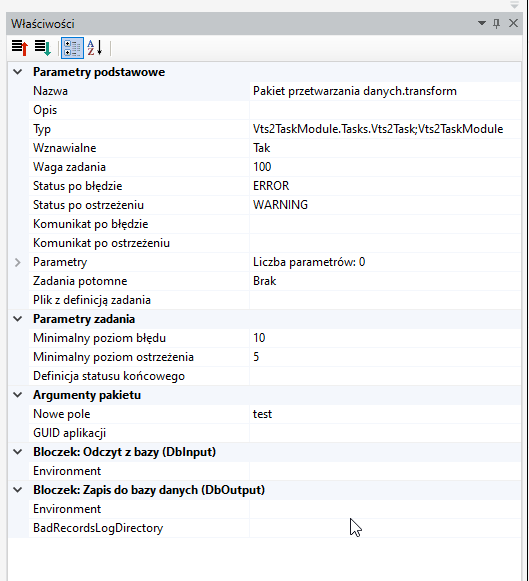529x581 pixels.
Task: Edit the Nazwa value field
Action: click(385, 91)
